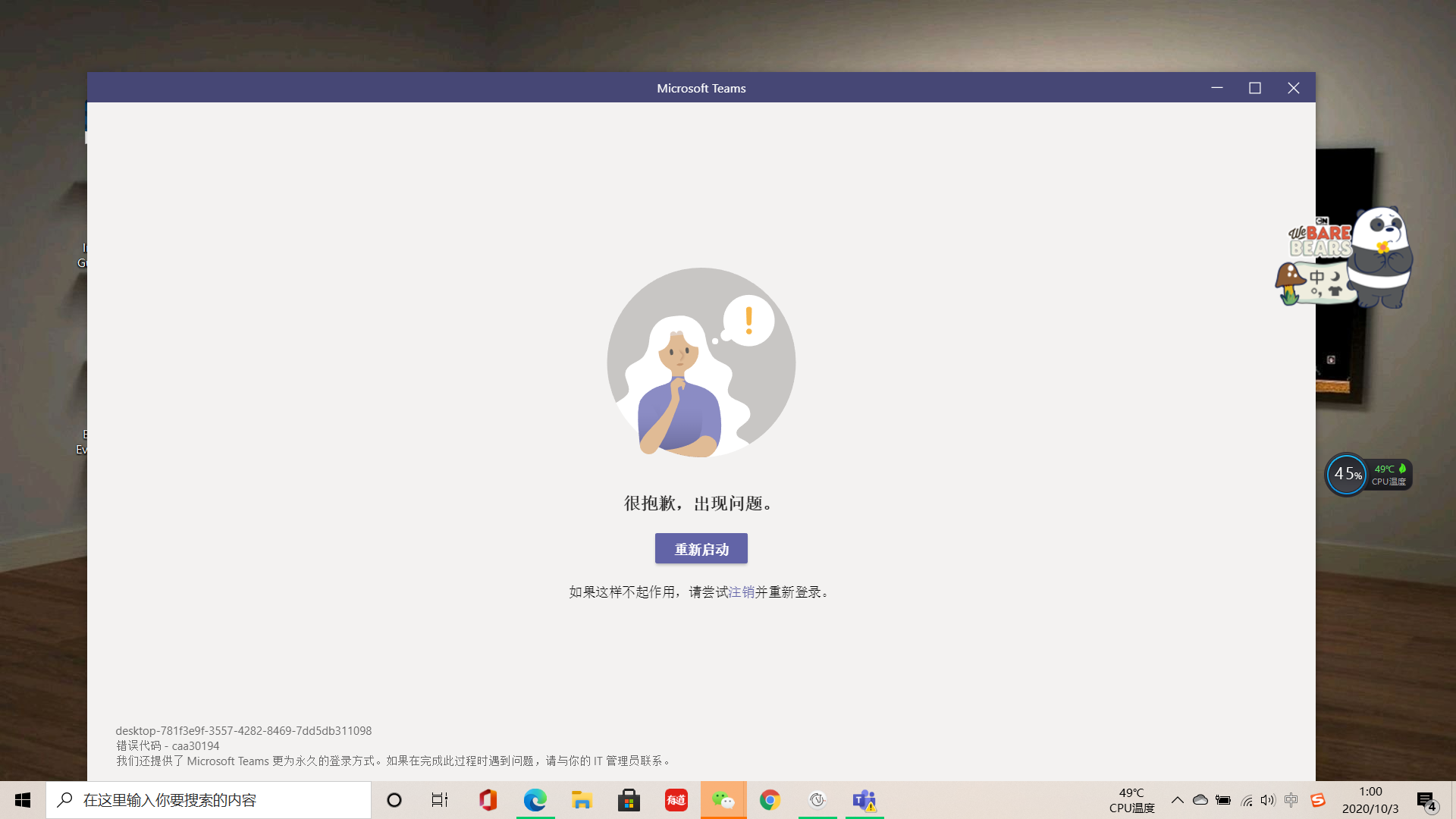Open the Windows Start menu
The height and width of the screenshot is (819, 1456).
(23, 800)
